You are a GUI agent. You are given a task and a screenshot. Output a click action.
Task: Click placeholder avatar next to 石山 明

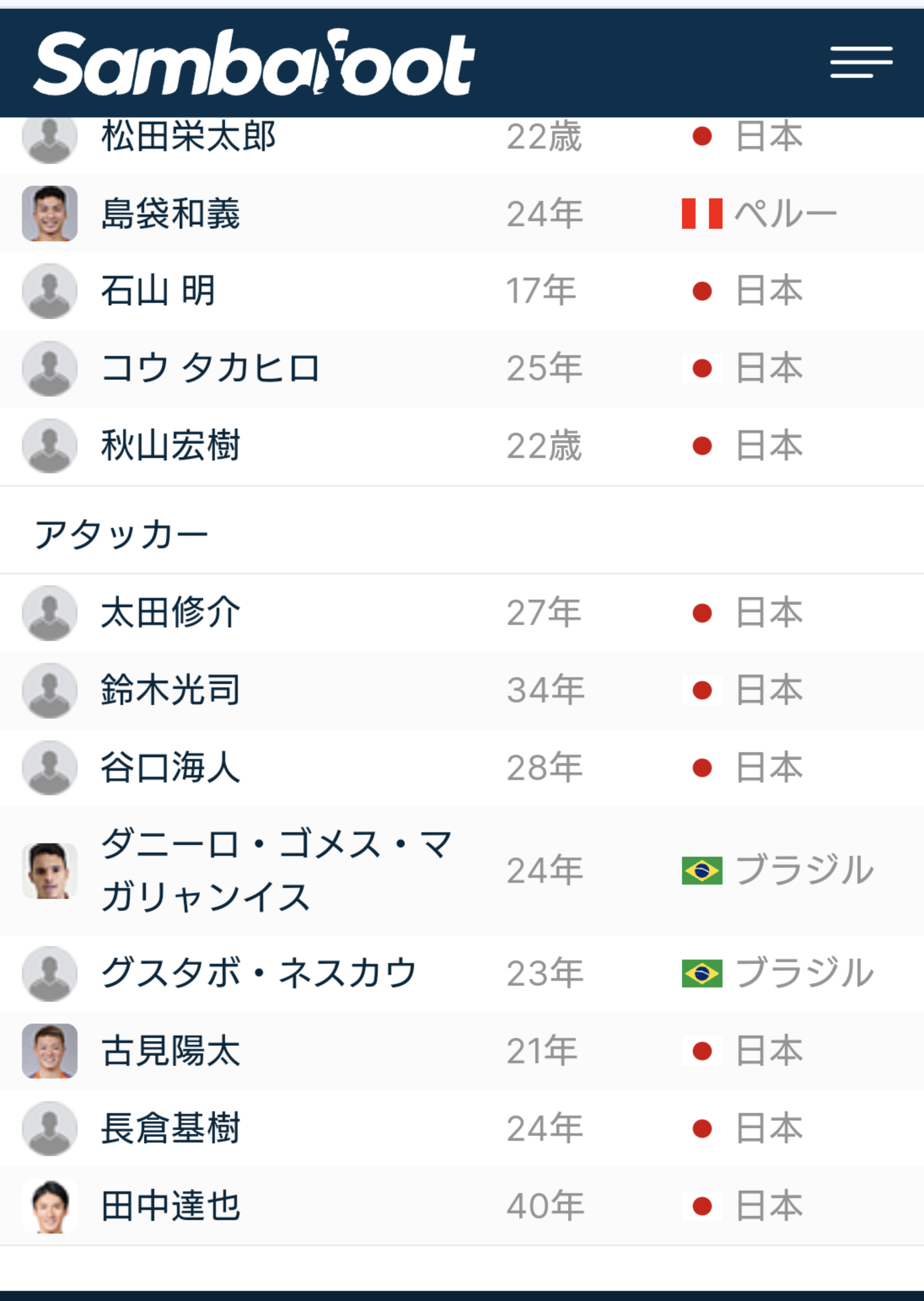(49, 291)
